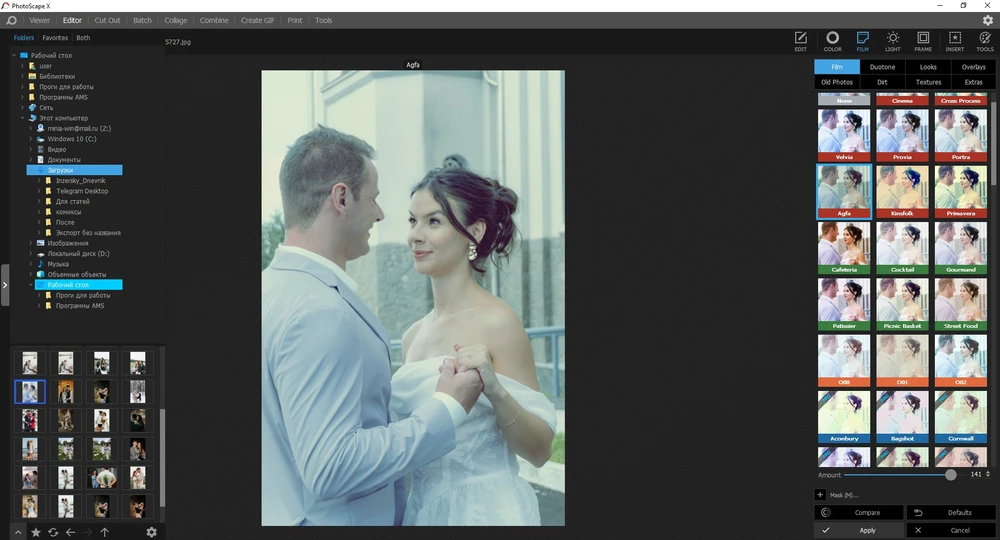Viewport: 1000px width, 540px height.
Task: Switch to the Edit panel icon
Action: click(x=801, y=40)
